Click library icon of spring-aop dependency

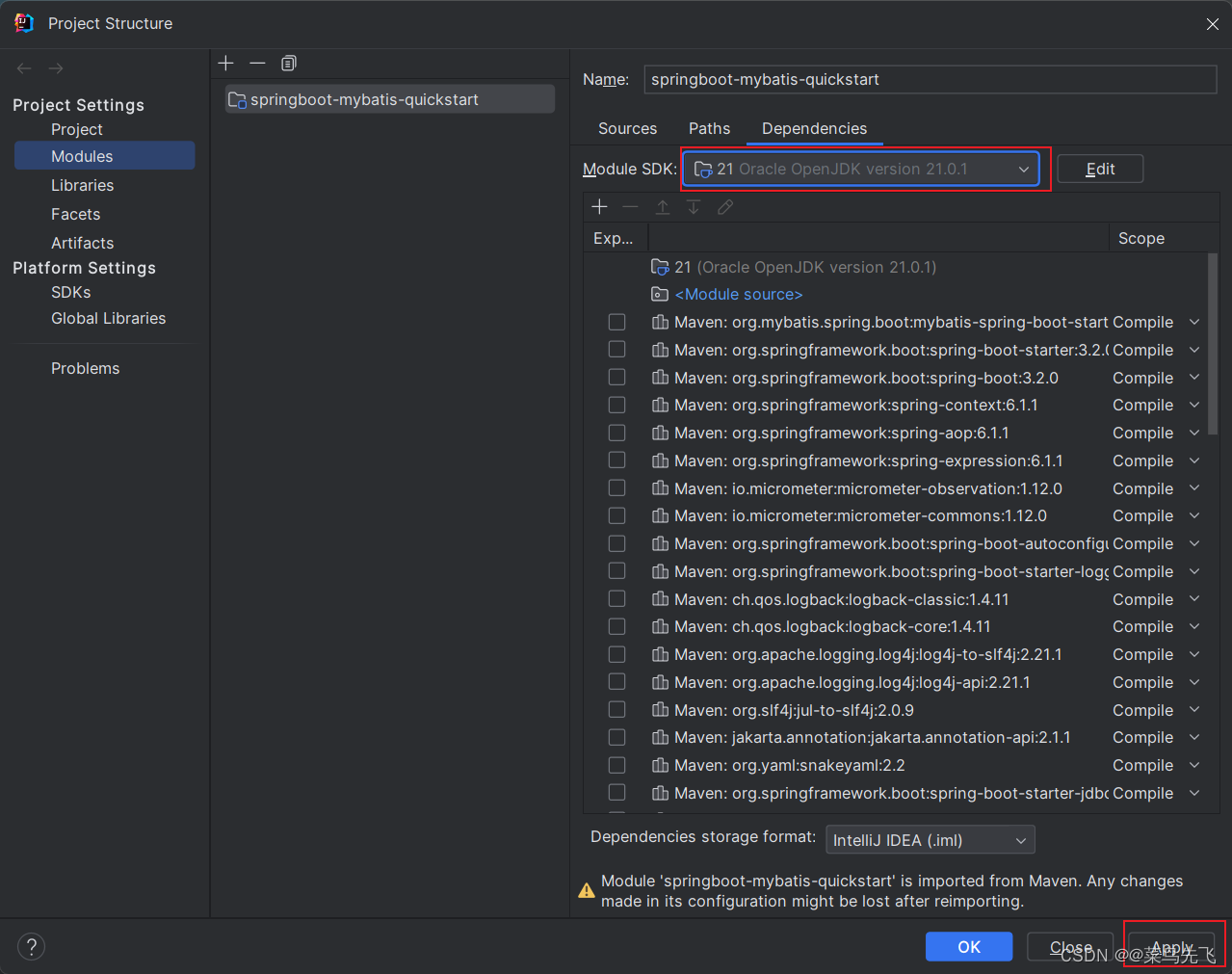point(660,433)
